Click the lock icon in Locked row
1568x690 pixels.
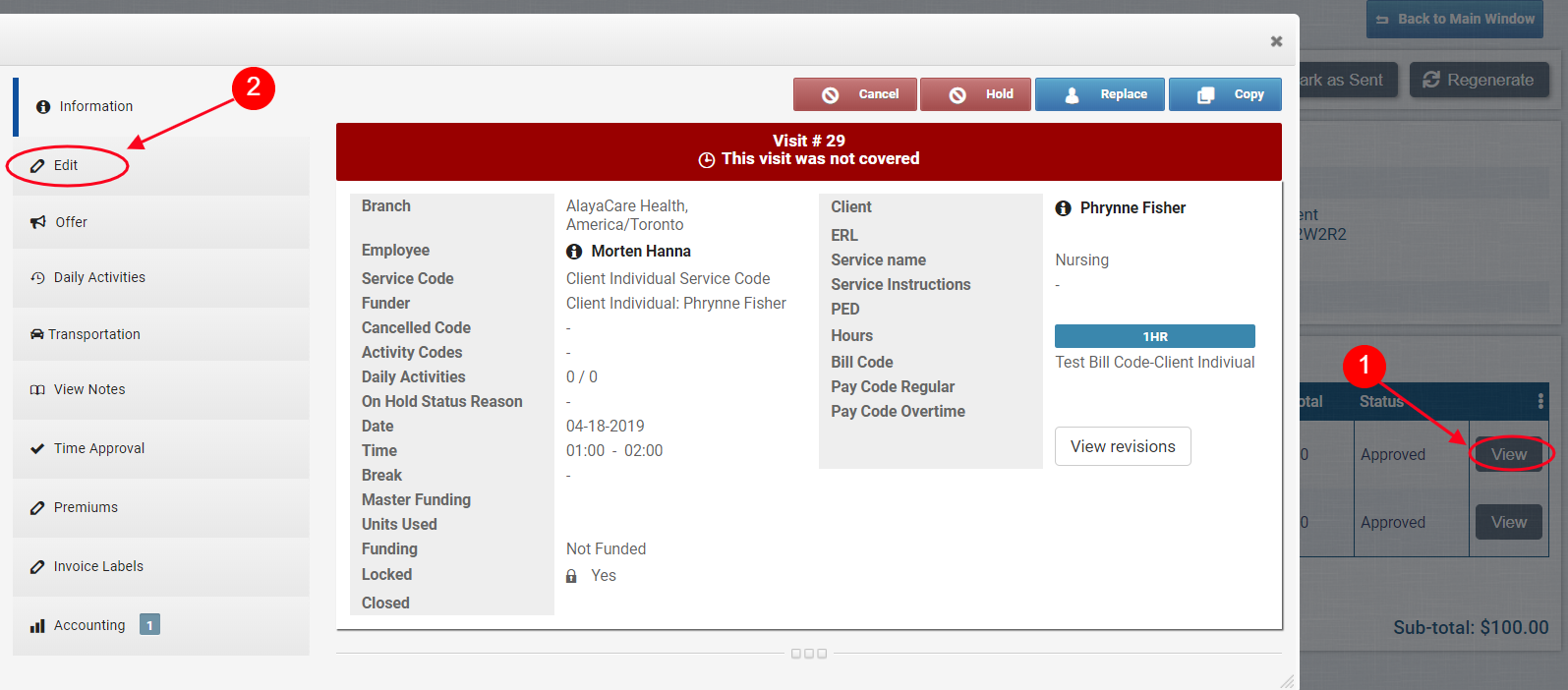pyautogui.click(x=571, y=576)
